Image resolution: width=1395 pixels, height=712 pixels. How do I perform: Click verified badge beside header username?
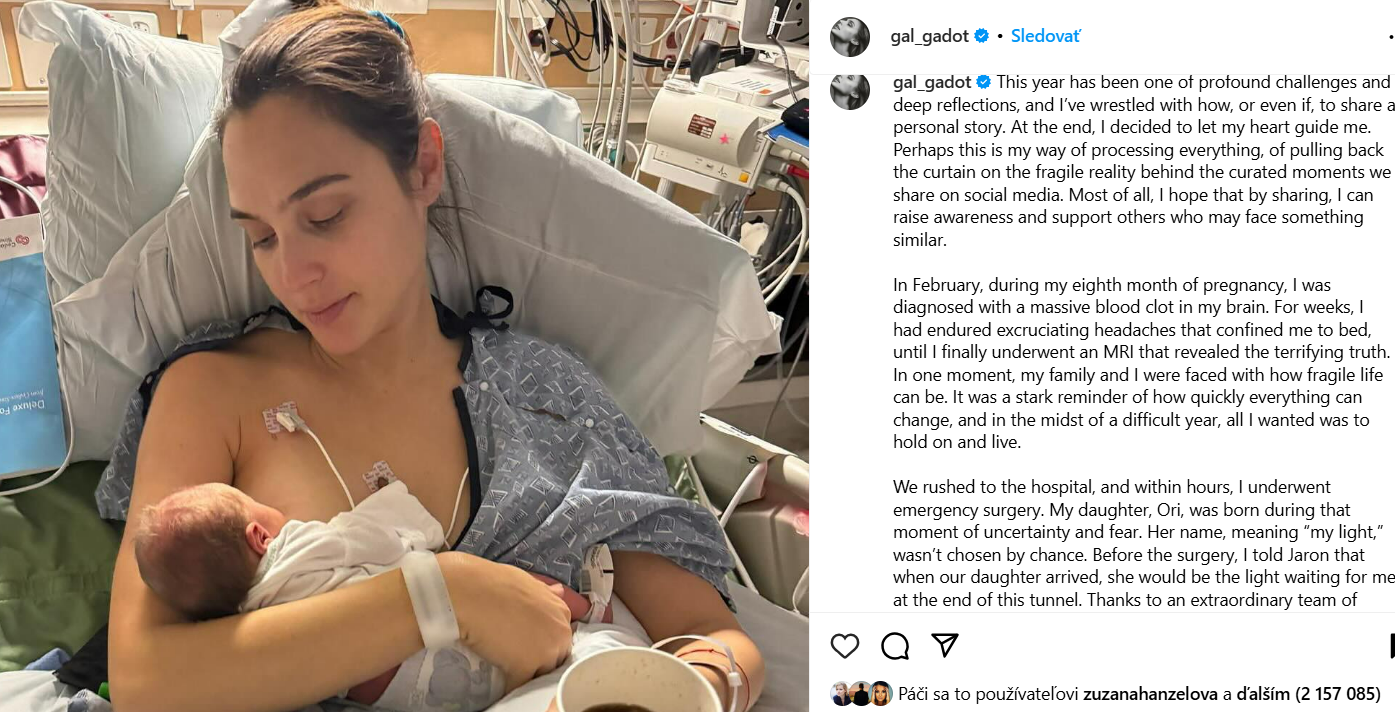click(982, 36)
